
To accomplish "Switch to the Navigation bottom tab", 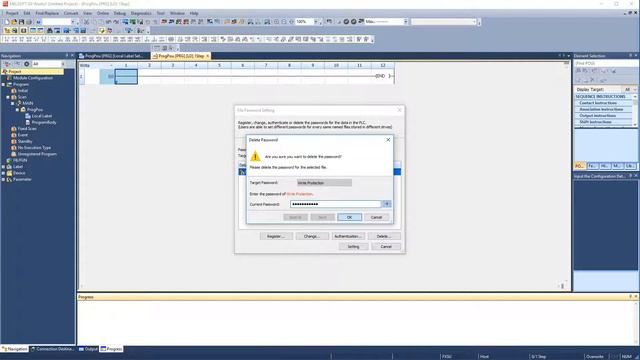I will 15,349.
